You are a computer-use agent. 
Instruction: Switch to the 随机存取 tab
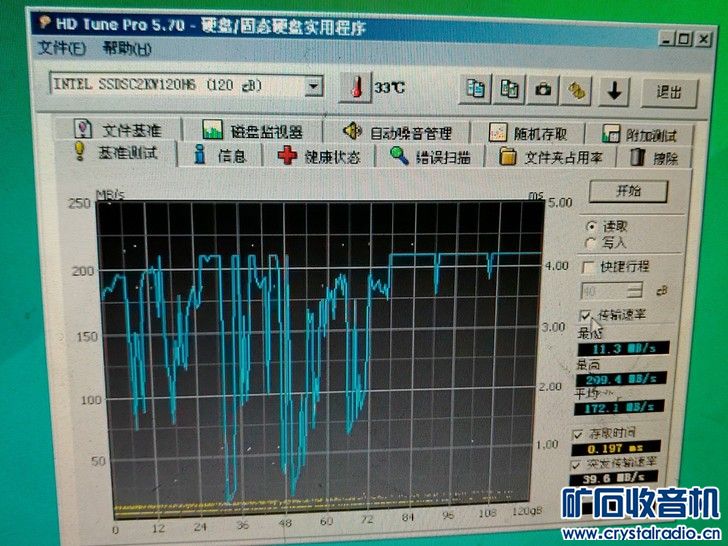pos(528,134)
